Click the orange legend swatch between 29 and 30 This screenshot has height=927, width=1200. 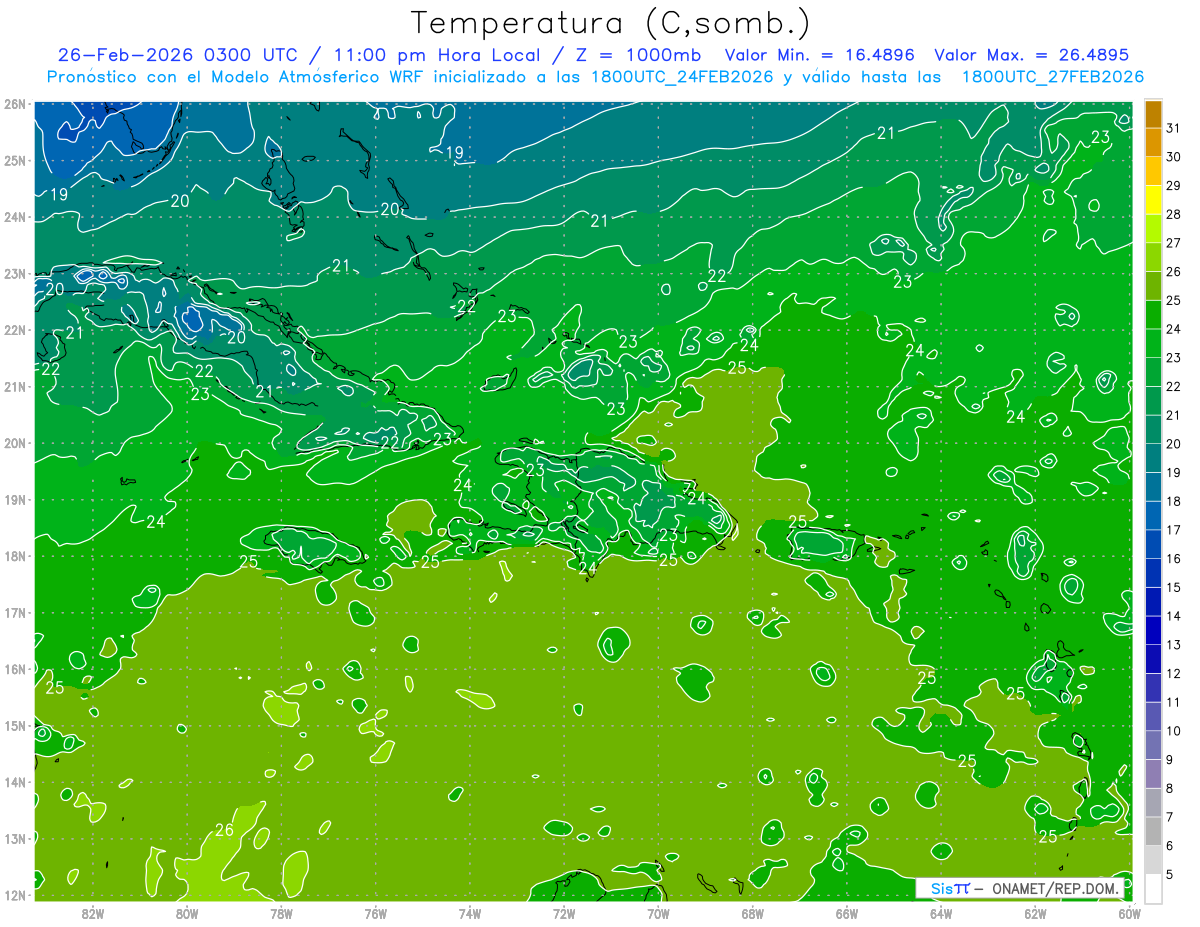(x=1153, y=170)
